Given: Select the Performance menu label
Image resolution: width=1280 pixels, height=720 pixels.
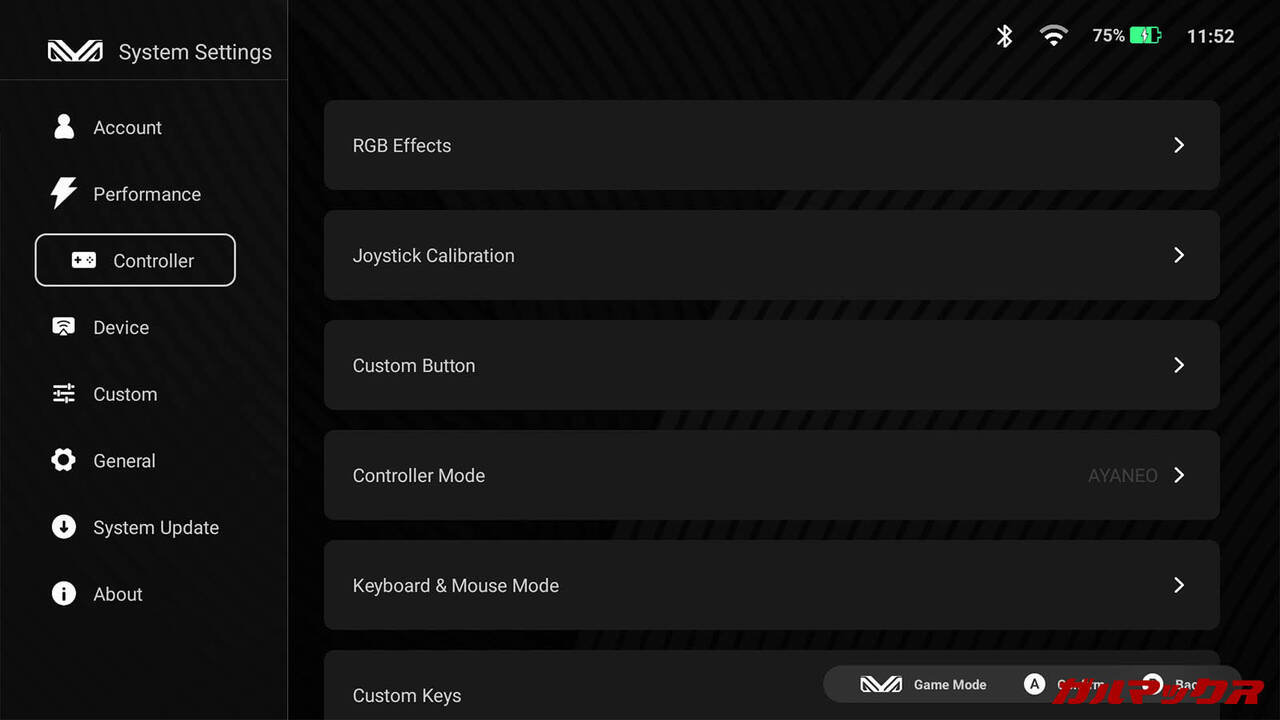Looking at the screenshot, I should 147,194.
